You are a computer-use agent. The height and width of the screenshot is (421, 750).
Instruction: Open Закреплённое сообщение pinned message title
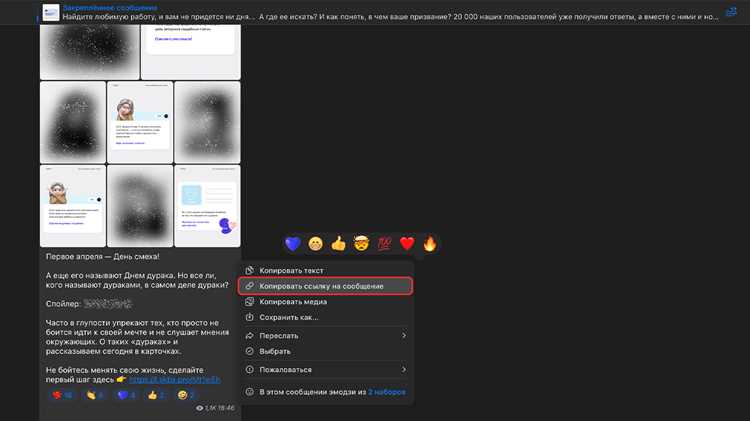pyautogui.click(x=110, y=8)
